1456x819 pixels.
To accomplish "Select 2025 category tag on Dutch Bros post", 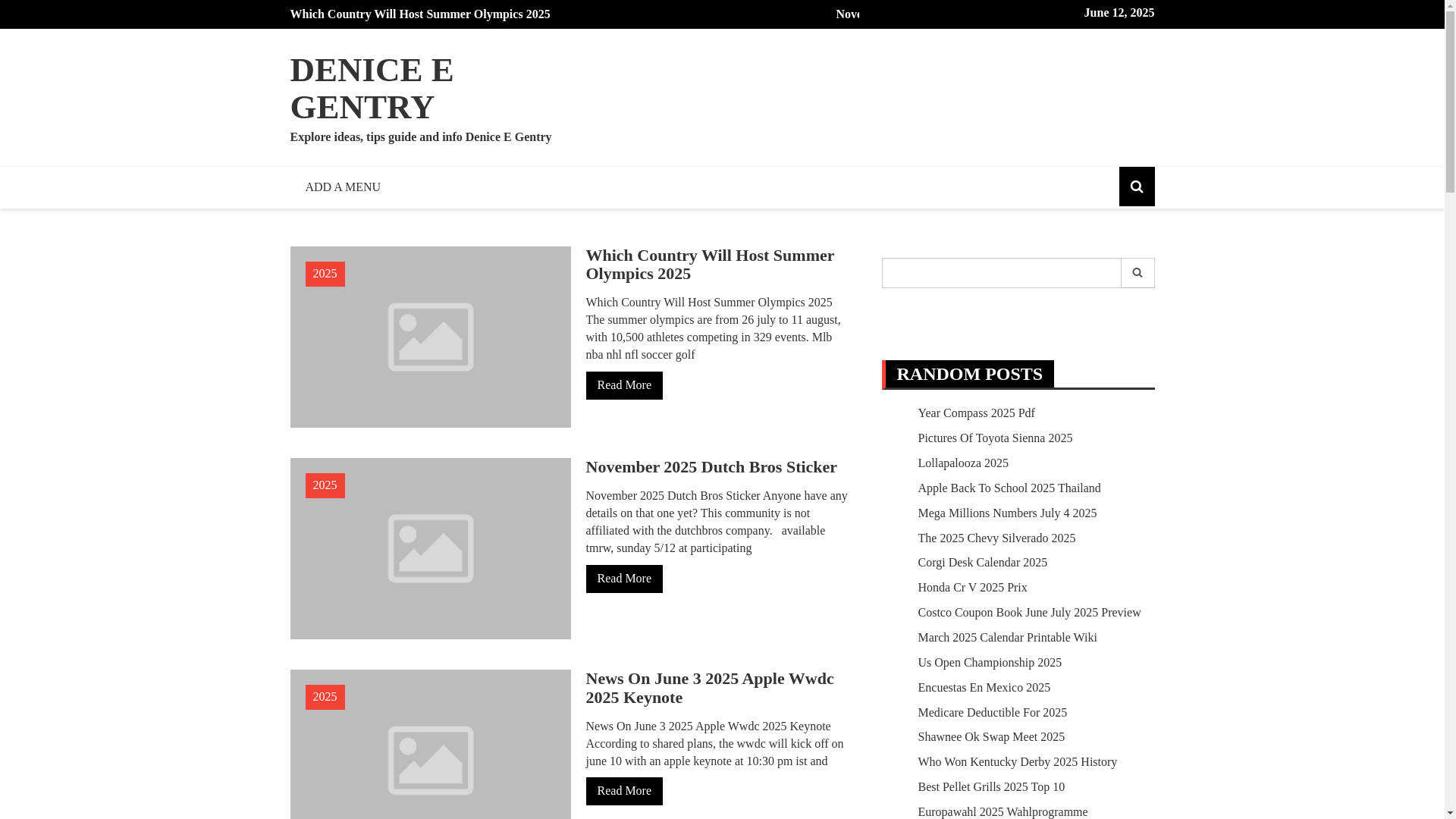I will pos(325,485).
